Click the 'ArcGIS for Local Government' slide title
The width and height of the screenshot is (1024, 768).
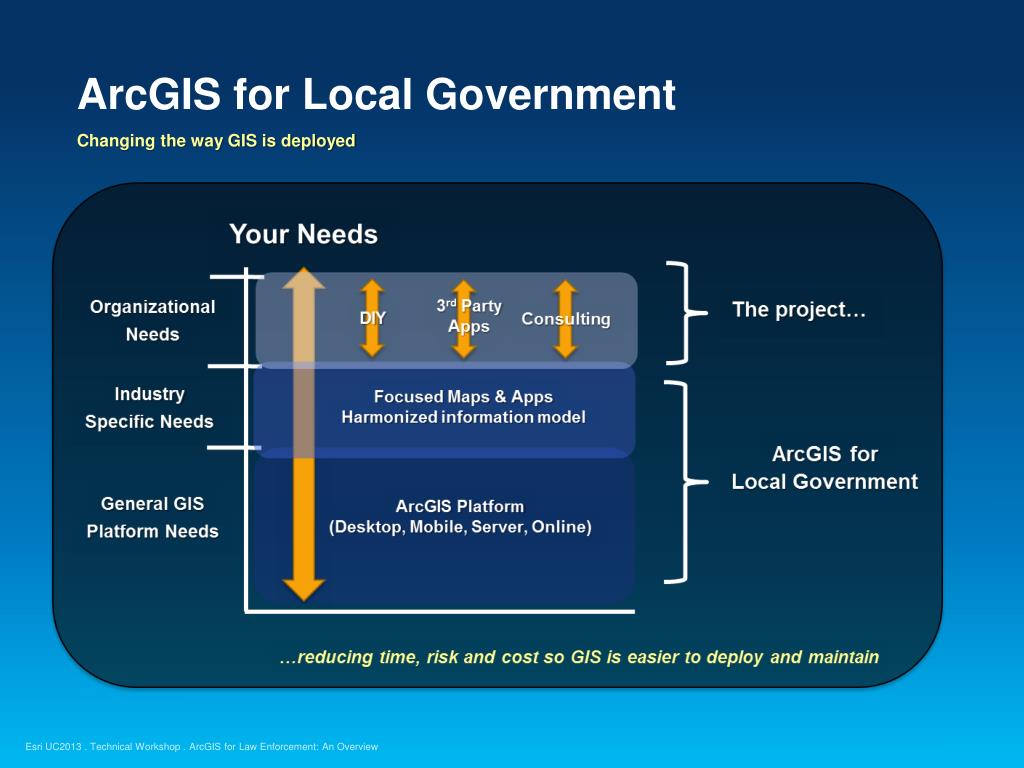[376, 95]
